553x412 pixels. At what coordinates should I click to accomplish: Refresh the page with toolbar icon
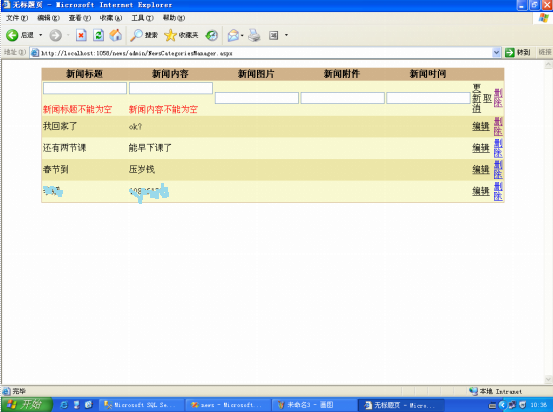click(98, 35)
